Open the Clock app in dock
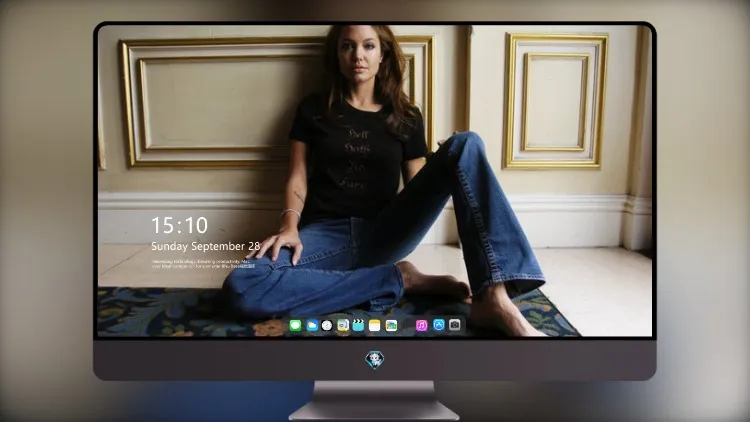750x422 pixels. [327, 325]
